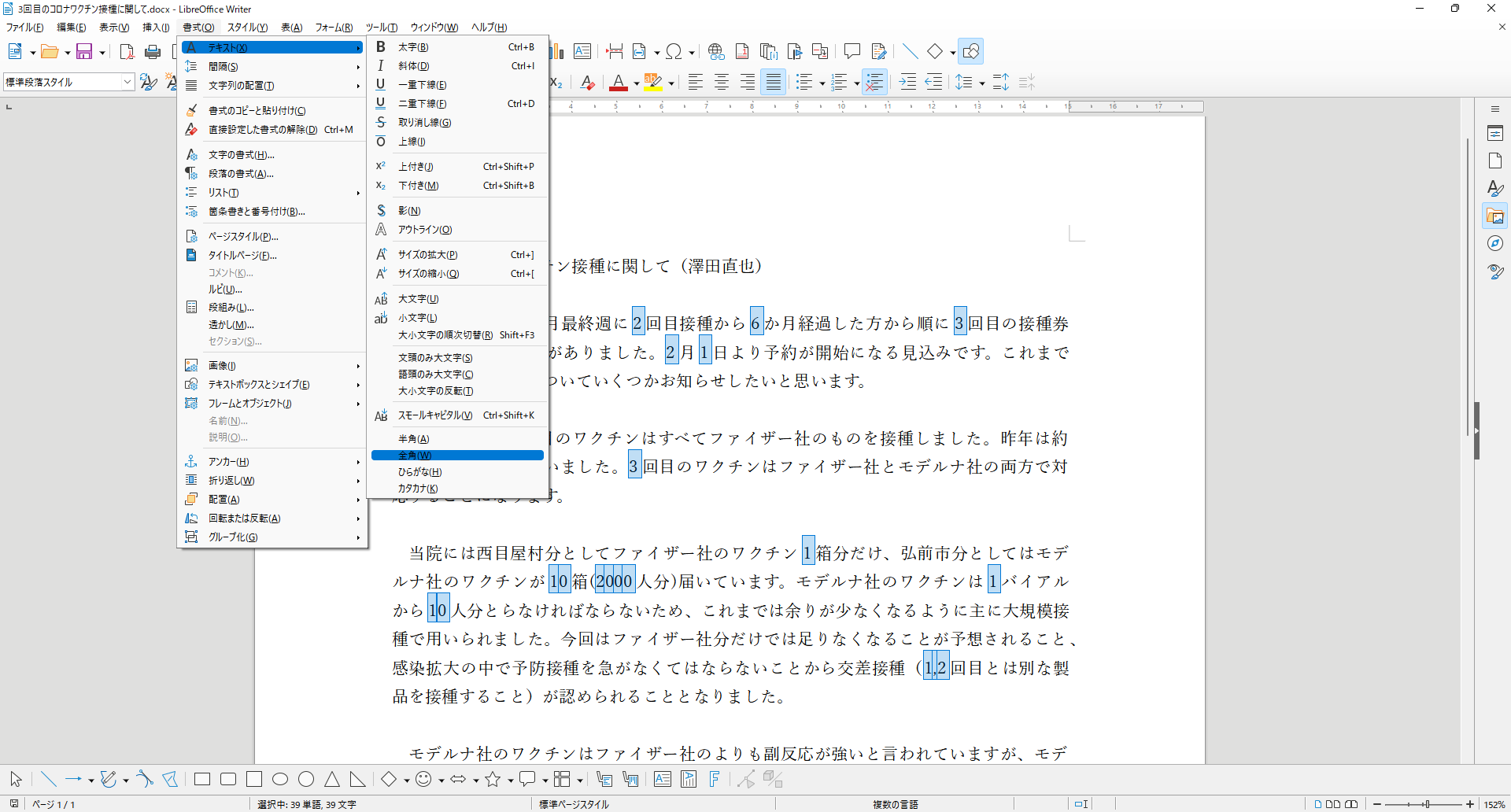The image size is (1511, 812).
Task: Select 取り消し線(G) strikethrough item
Action: (x=457, y=122)
